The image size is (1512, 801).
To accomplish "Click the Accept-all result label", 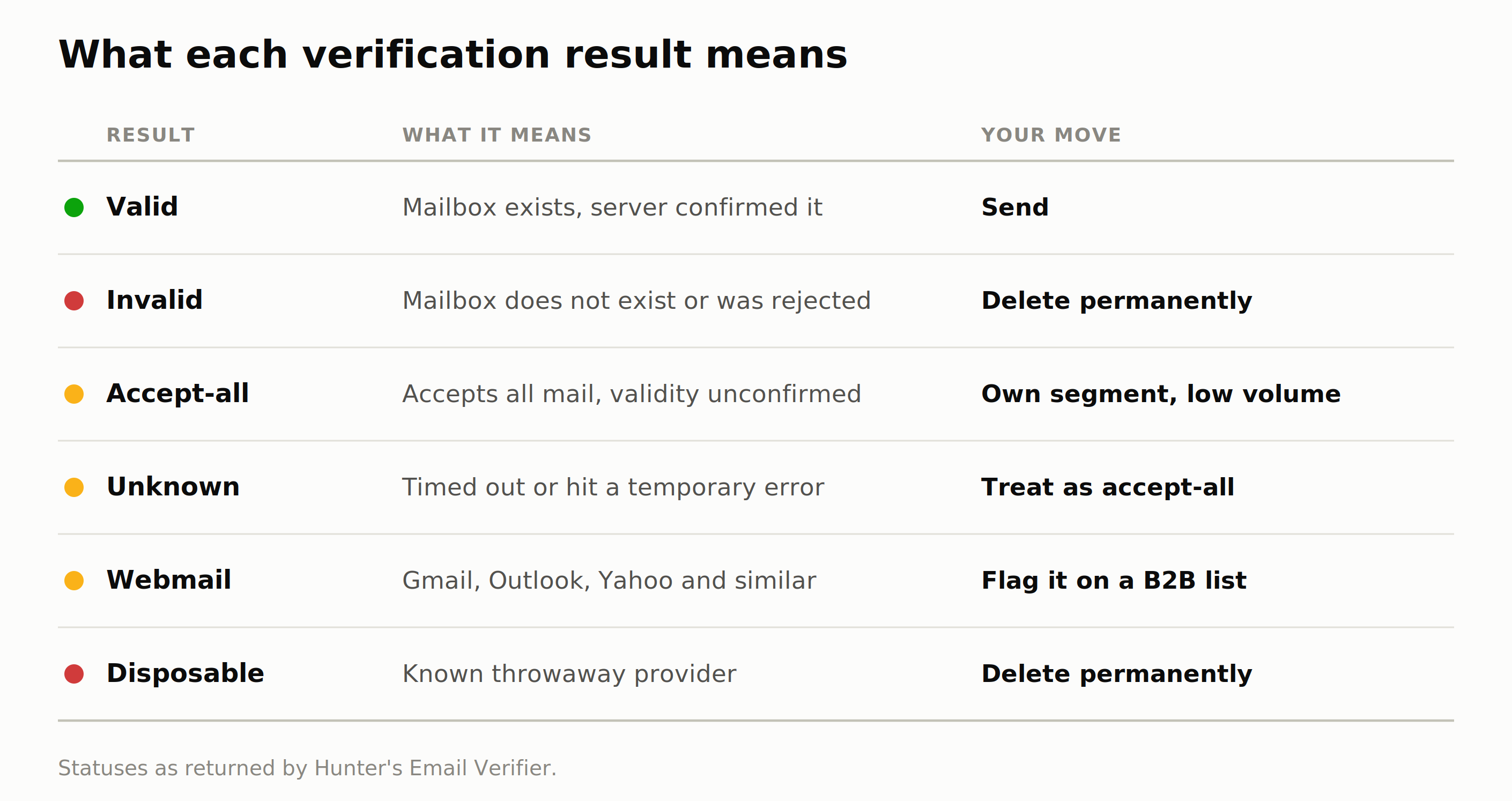I will (x=178, y=393).
